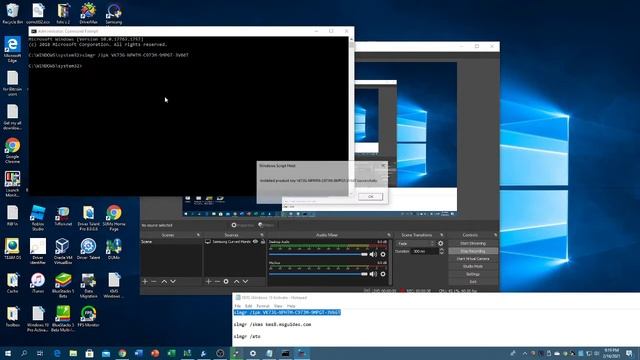Screen dimensions: 640x360
Task: Open View menu in Notepad
Action: (278, 306)
